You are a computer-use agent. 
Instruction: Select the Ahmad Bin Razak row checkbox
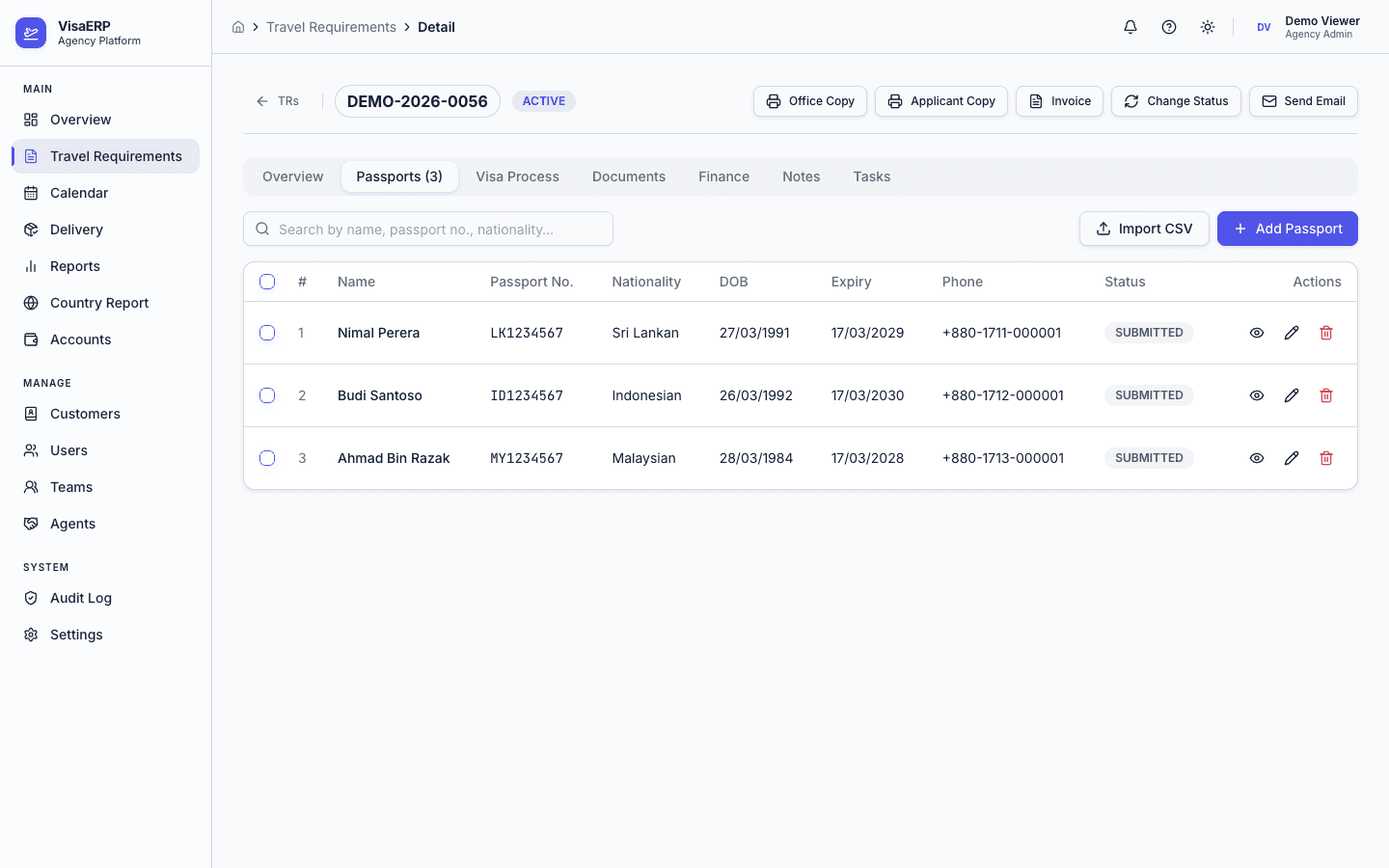267,458
